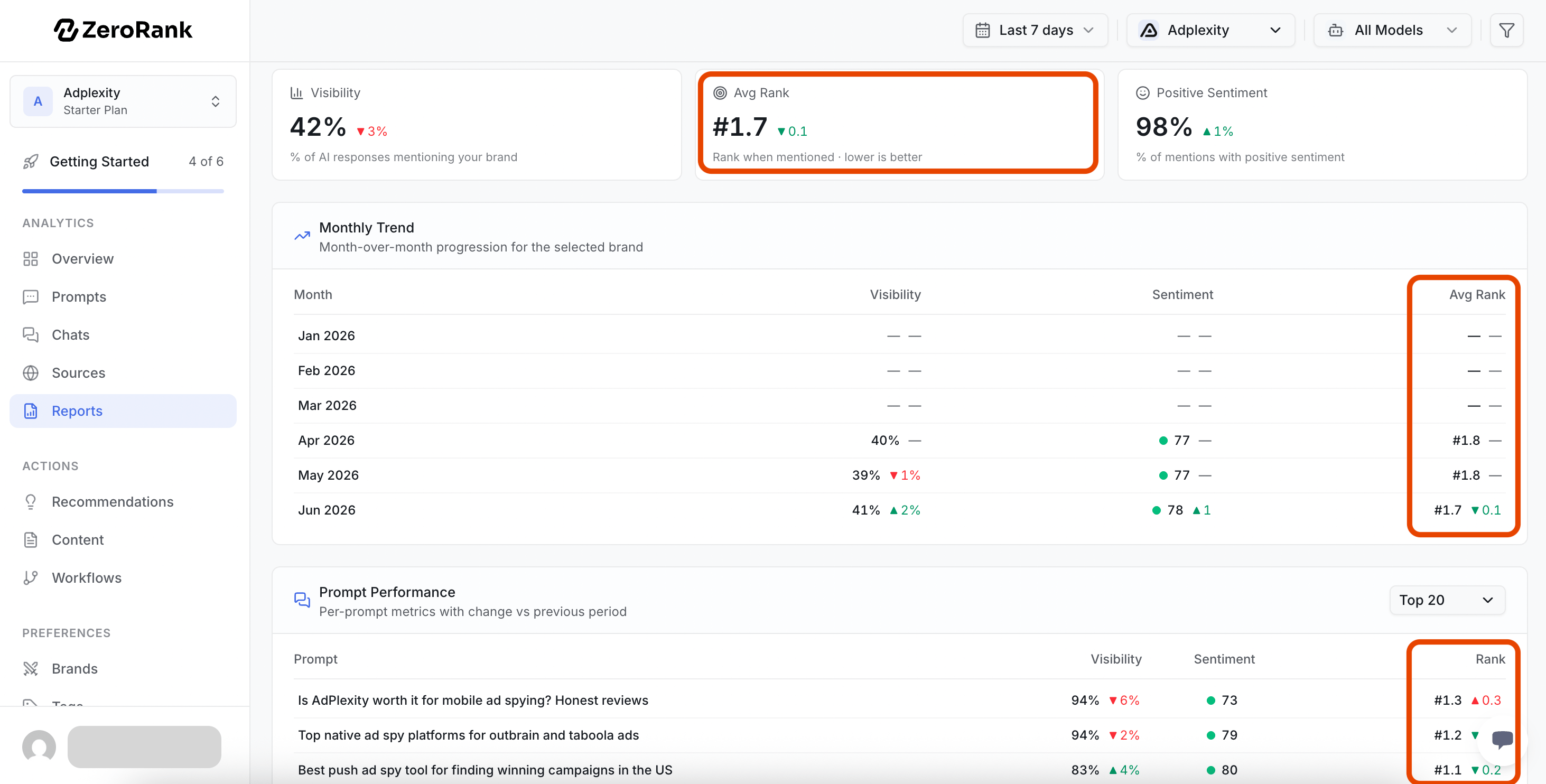The image size is (1546, 784).
Task: Expand the Adplexity Starter Plan workspace switcher
Action: pyautogui.click(x=123, y=101)
